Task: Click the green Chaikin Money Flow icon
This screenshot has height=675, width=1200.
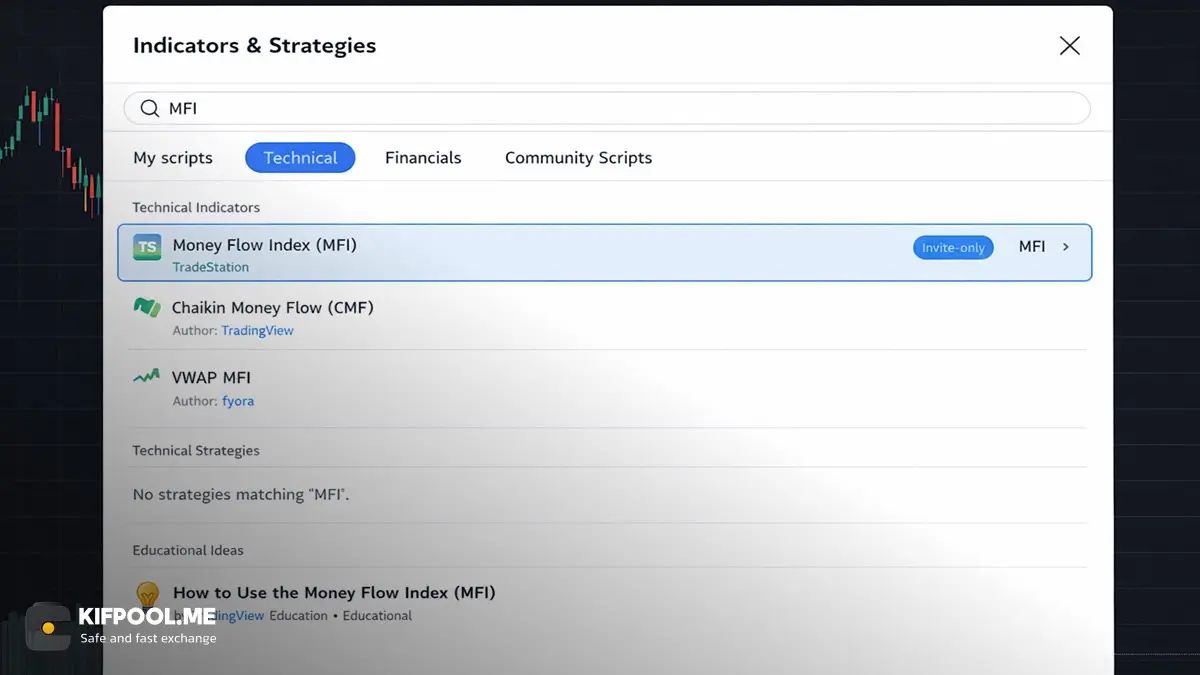Action: tap(147, 308)
